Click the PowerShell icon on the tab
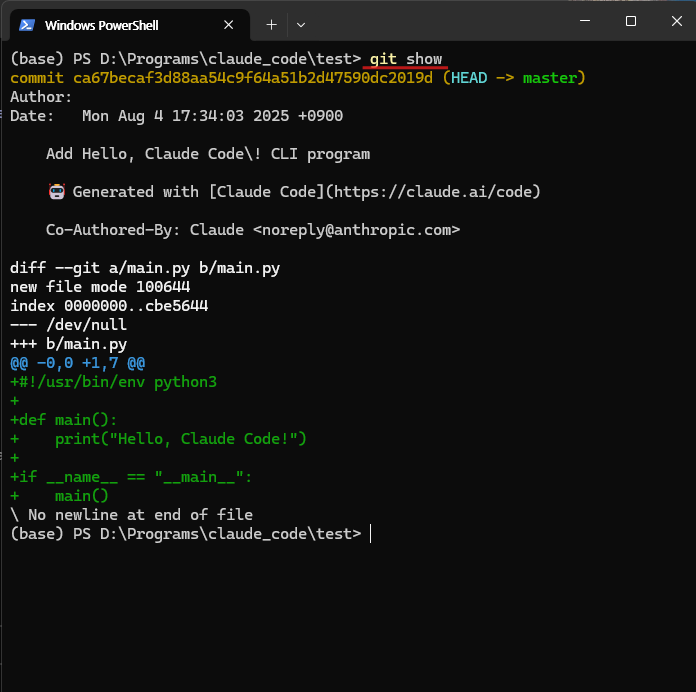 click(x=27, y=25)
